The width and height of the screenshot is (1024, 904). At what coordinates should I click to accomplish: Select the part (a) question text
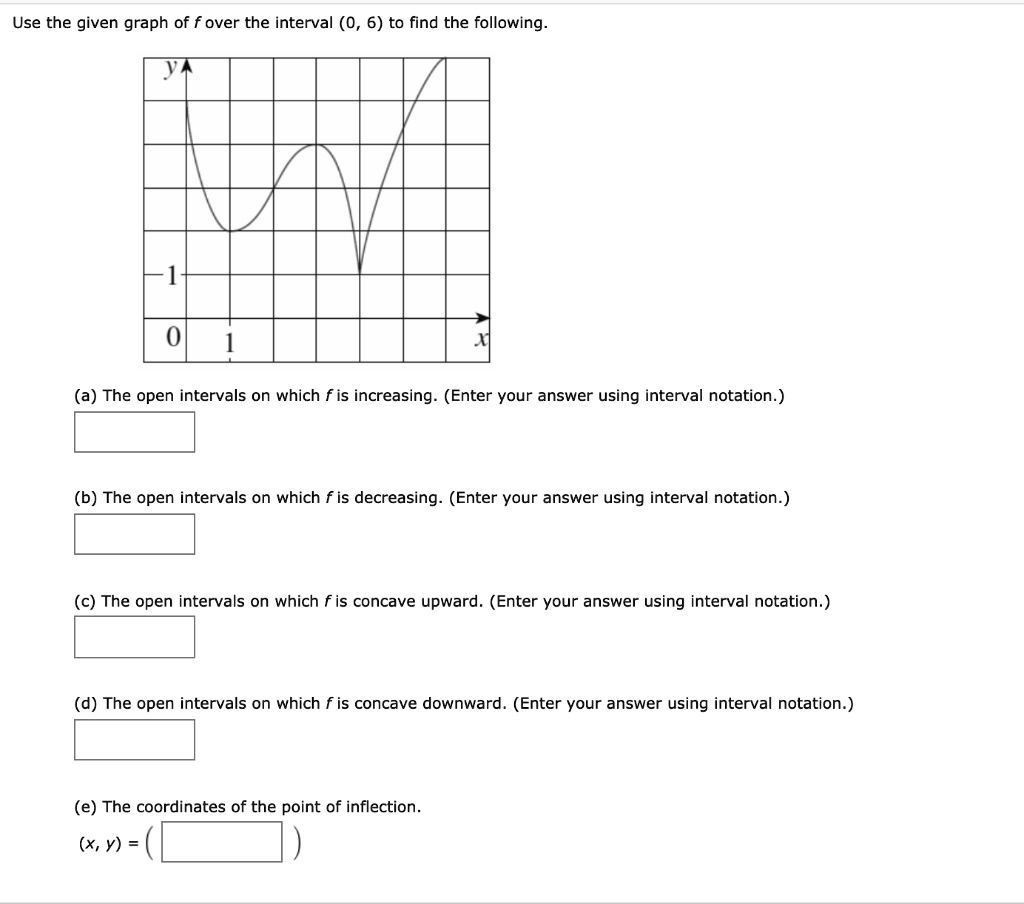[430, 395]
